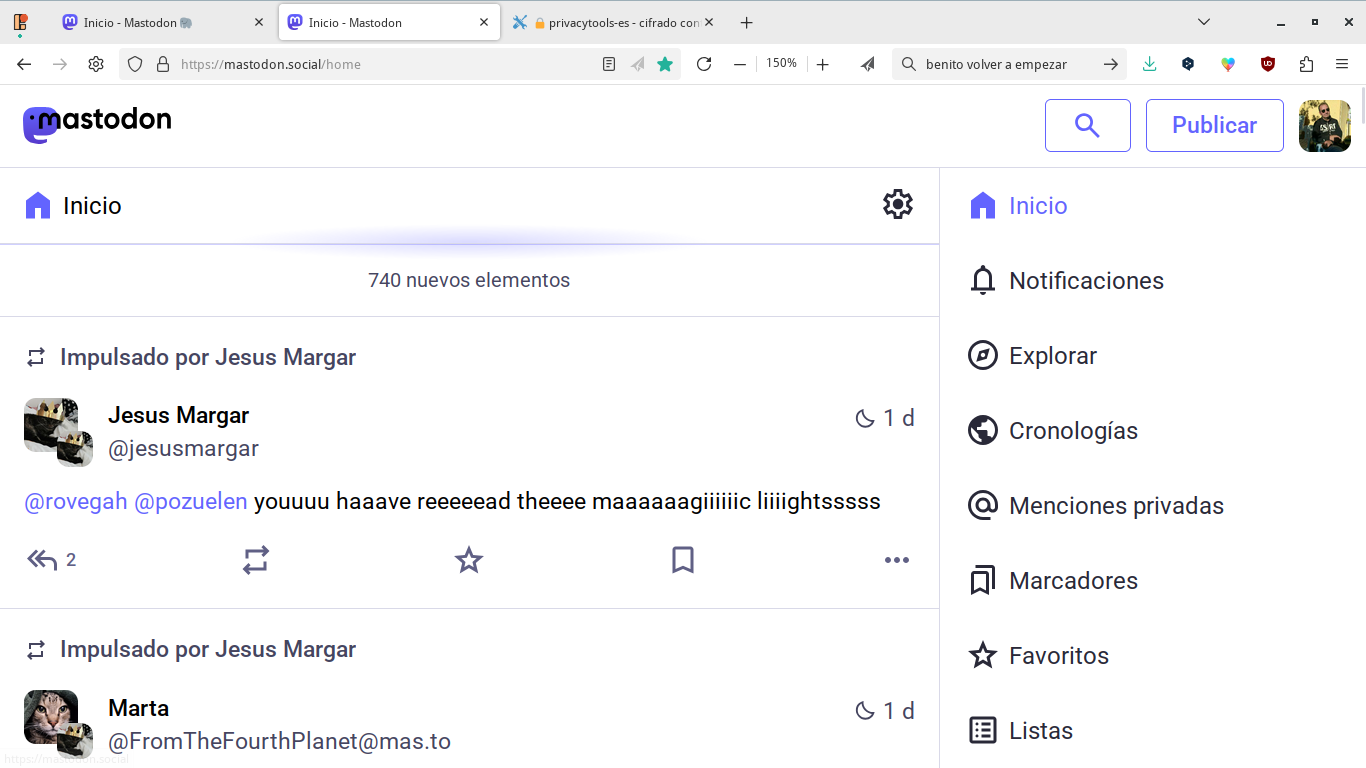This screenshot has height=768, width=1366.
Task: Click the Mastodon logo
Action: pyautogui.click(x=97, y=124)
